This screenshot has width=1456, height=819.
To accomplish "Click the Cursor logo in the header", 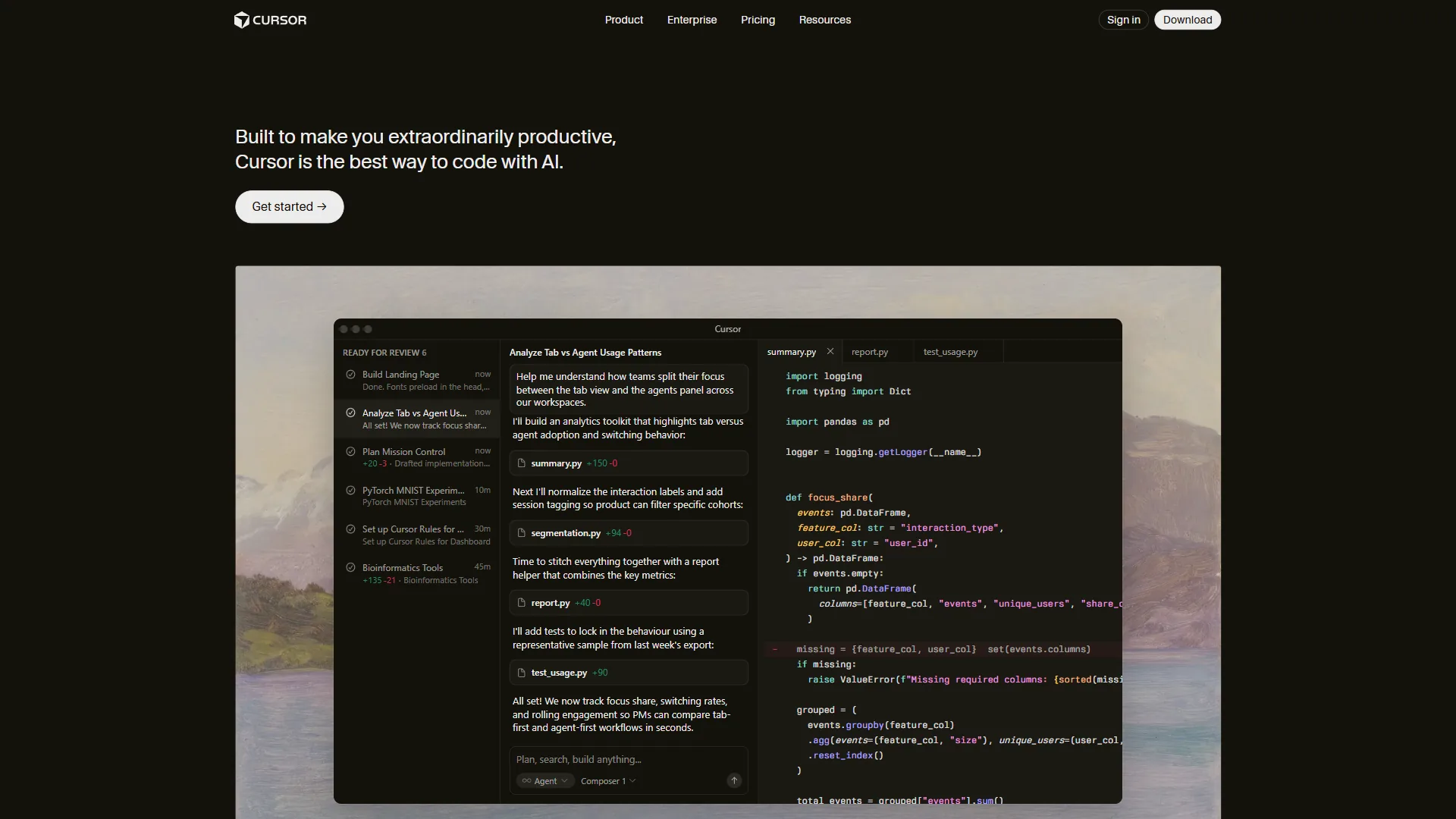I will tap(271, 20).
